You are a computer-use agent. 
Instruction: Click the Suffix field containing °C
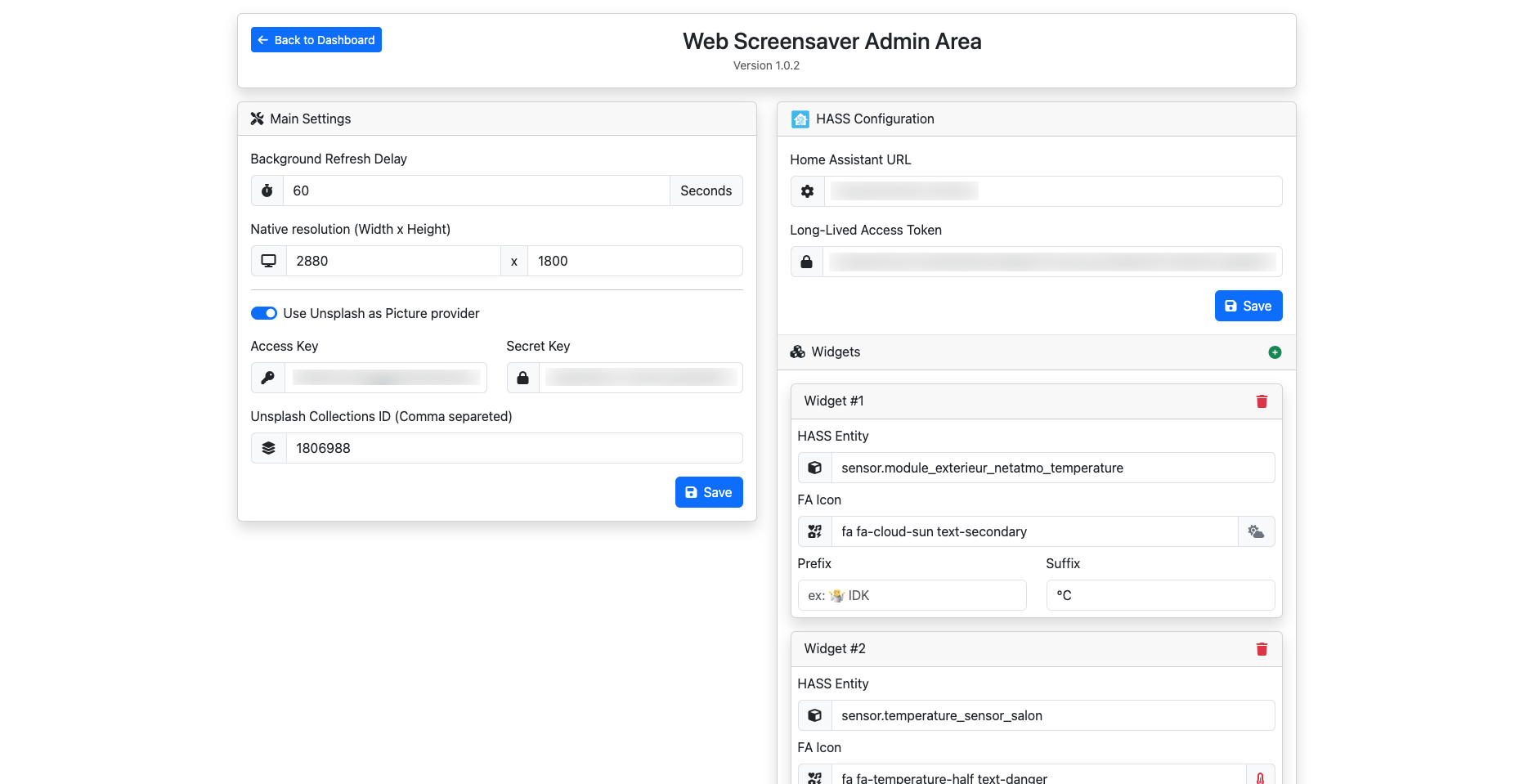click(x=1160, y=594)
